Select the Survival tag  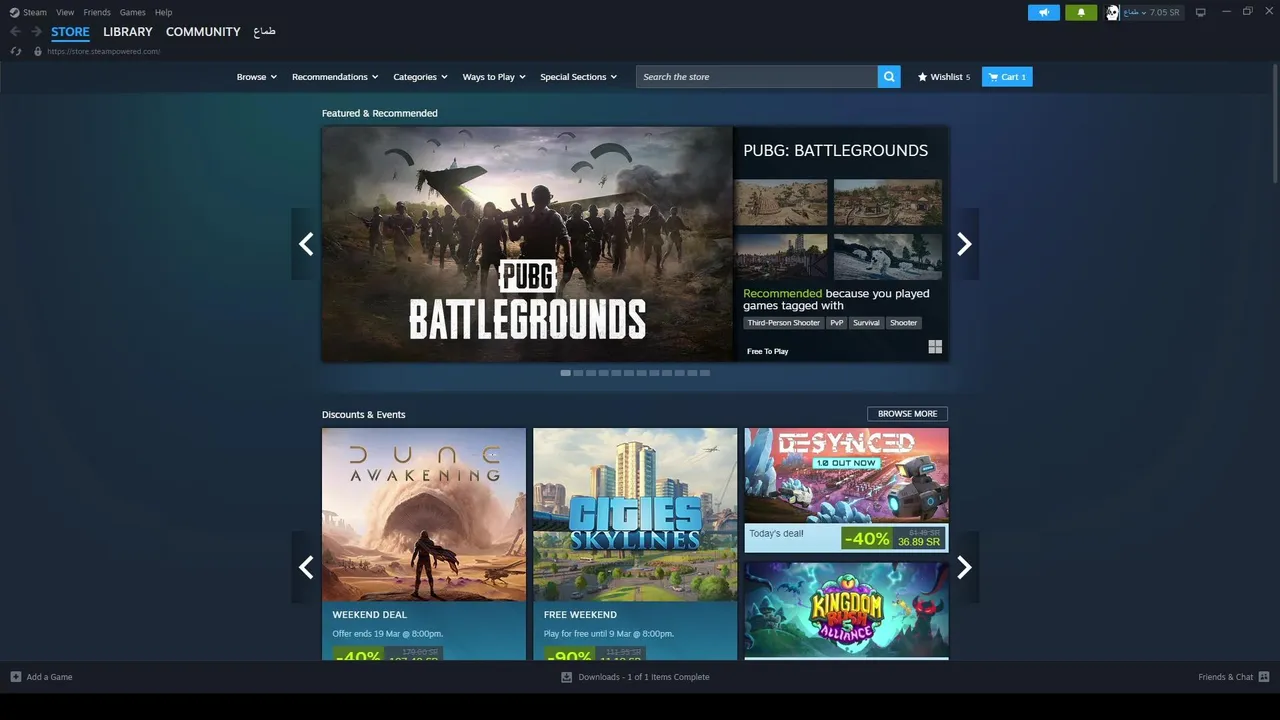click(866, 323)
